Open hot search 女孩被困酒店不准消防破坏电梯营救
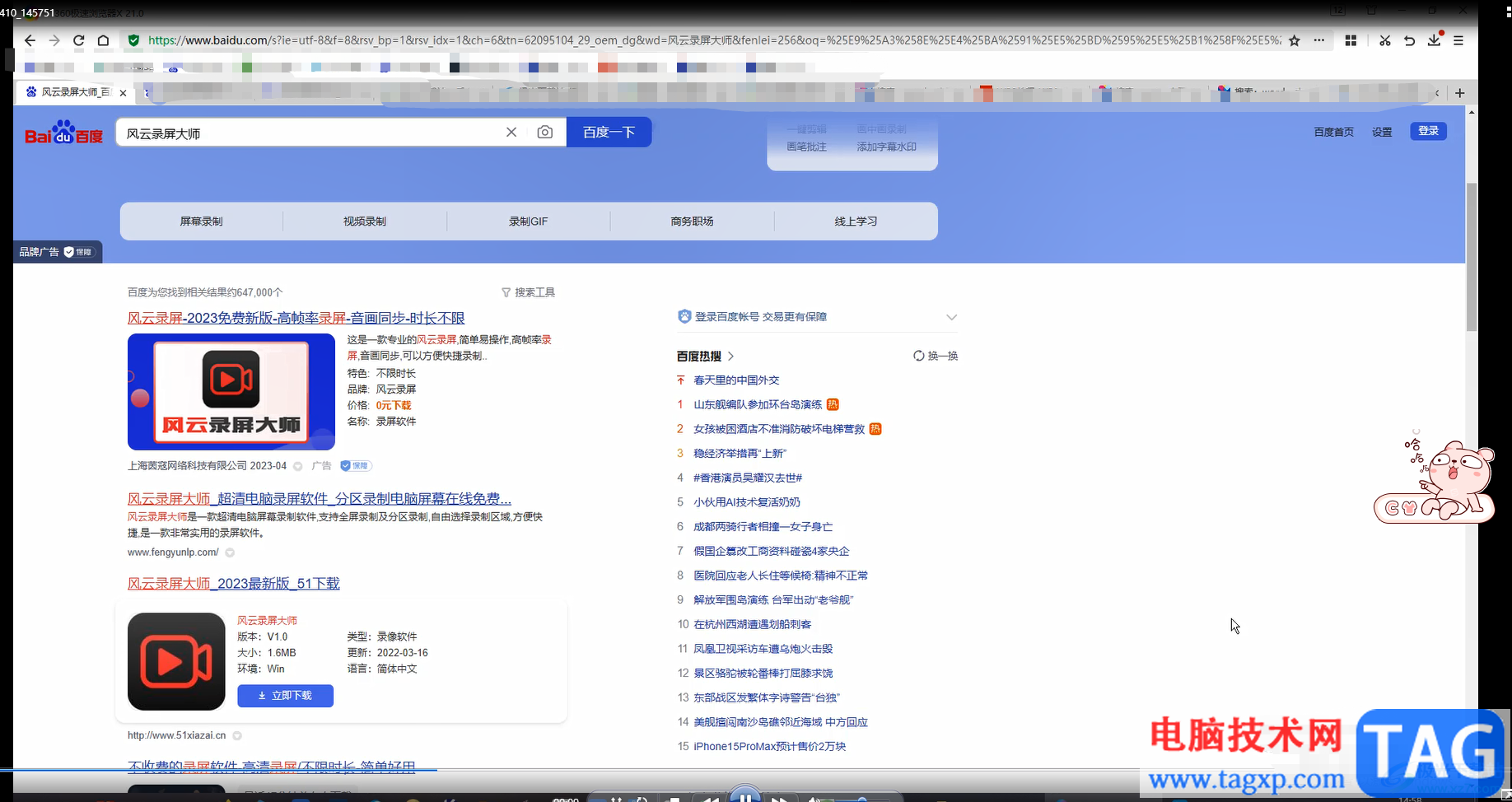Screen dimensions: 1512x802 pyautogui.click(x=779, y=429)
